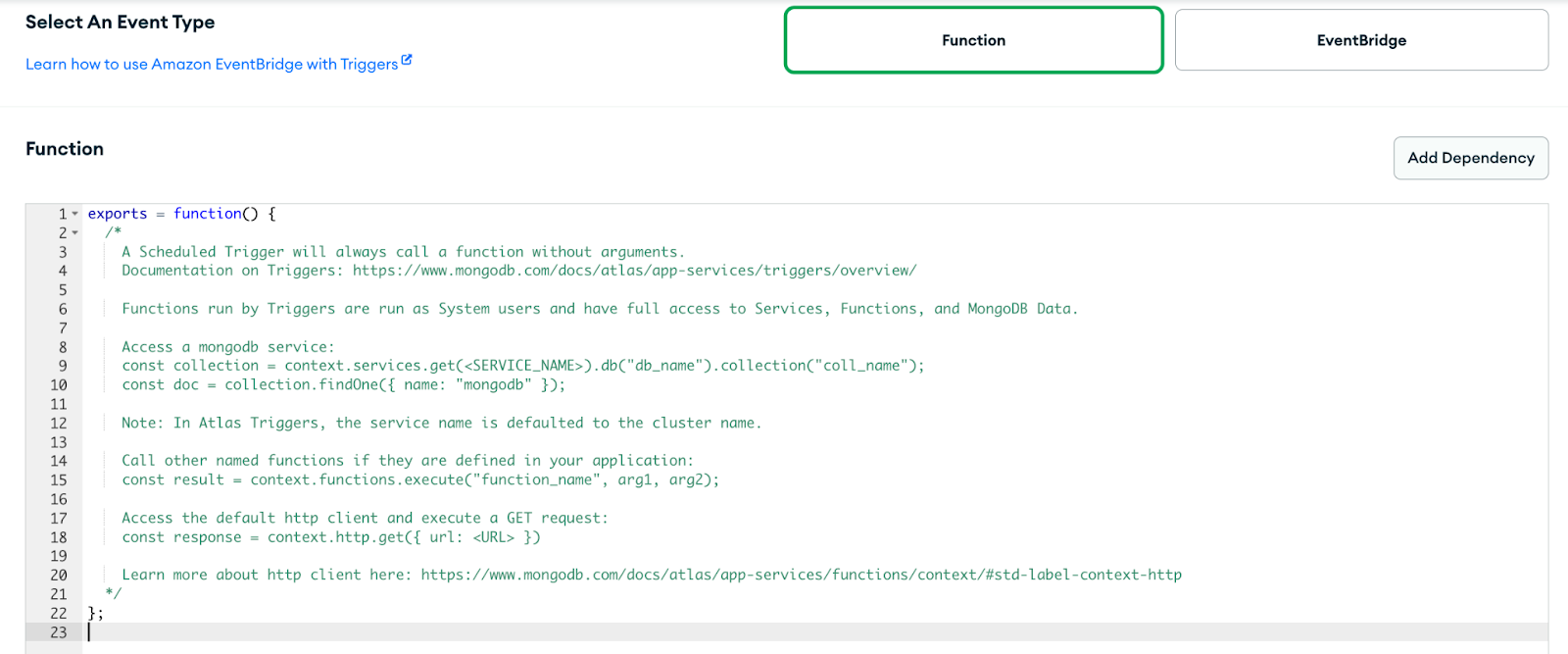Choose the EventBridge event type option
The image size is (1568, 654).
coord(1361,40)
